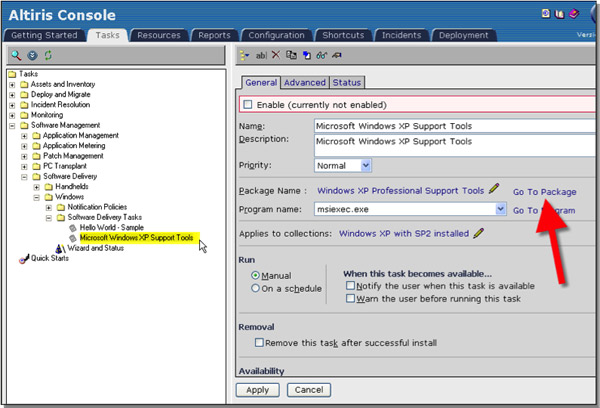The width and height of the screenshot is (600, 408).
Task: Expand the Assets and Inventory node
Action: [x=12, y=85]
